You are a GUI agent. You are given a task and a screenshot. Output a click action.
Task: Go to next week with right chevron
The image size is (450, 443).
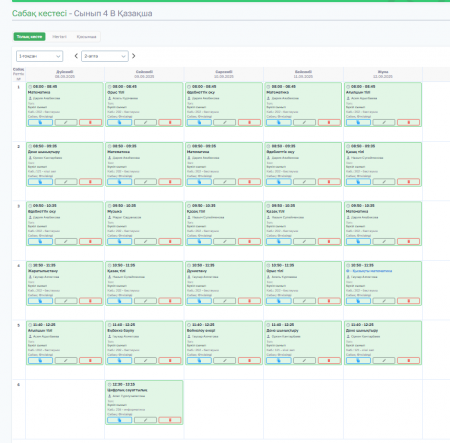coord(134,56)
